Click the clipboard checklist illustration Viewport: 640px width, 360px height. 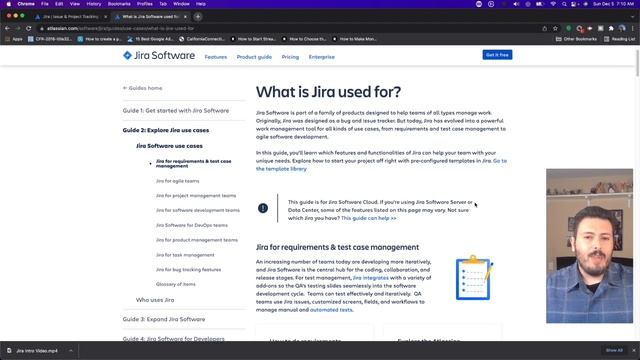474,278
